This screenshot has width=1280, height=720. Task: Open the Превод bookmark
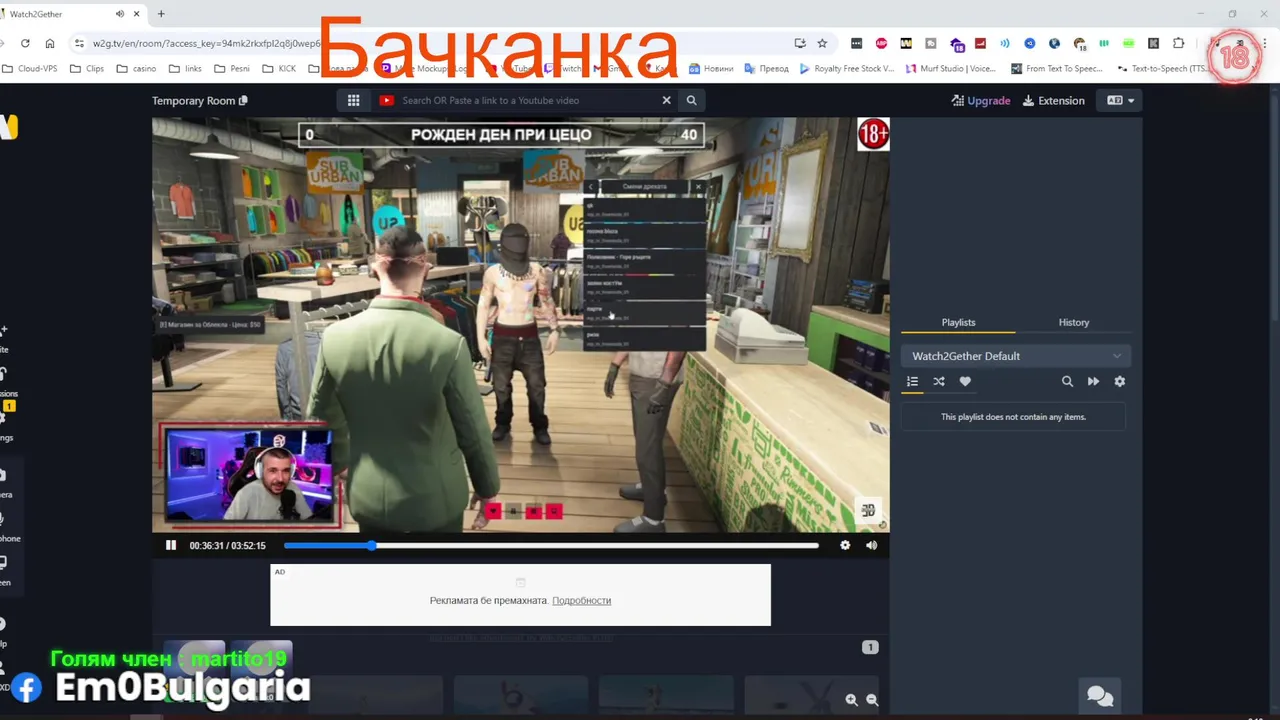click(766, 68)
